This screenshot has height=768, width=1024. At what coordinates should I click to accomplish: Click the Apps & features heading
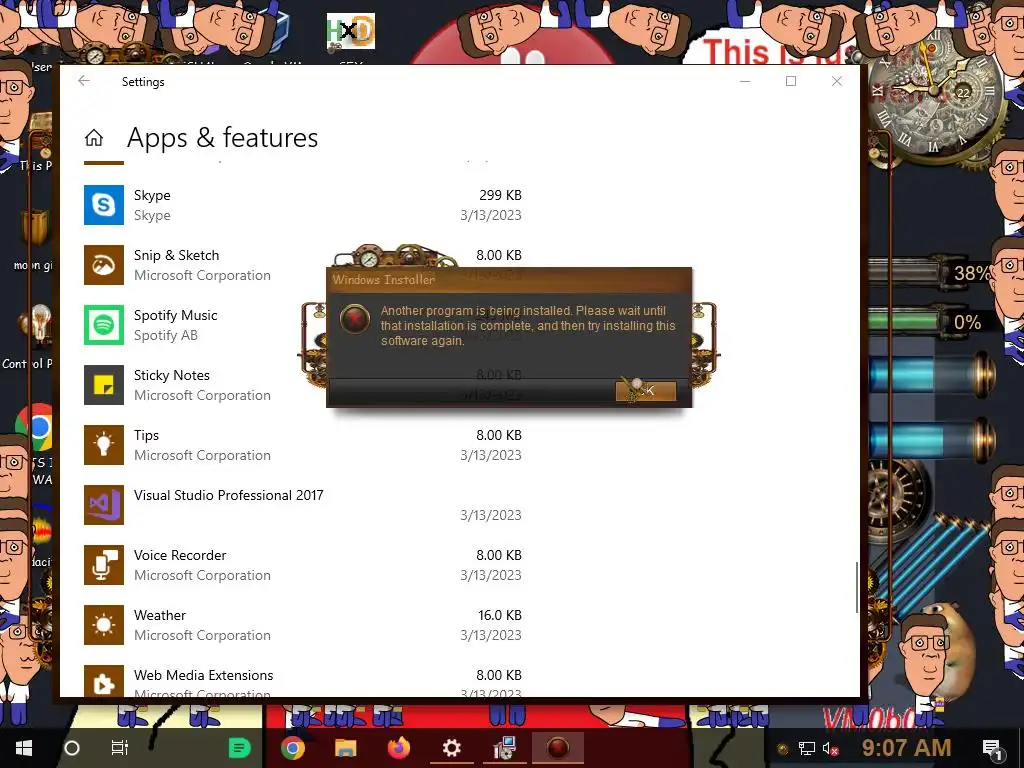coord(222,138)
